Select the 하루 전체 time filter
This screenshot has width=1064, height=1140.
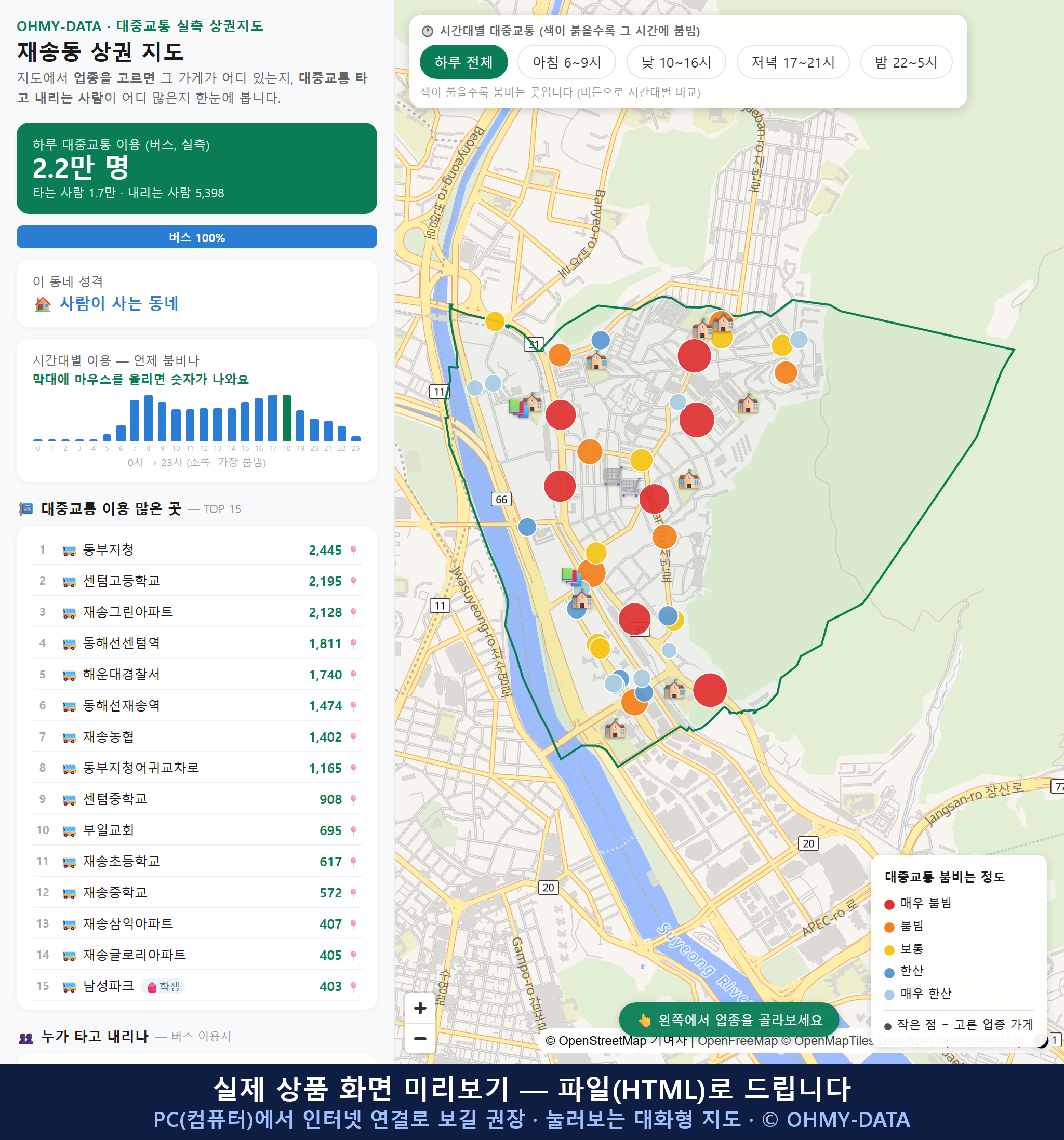pyautogui.click(x=463, y=62)
